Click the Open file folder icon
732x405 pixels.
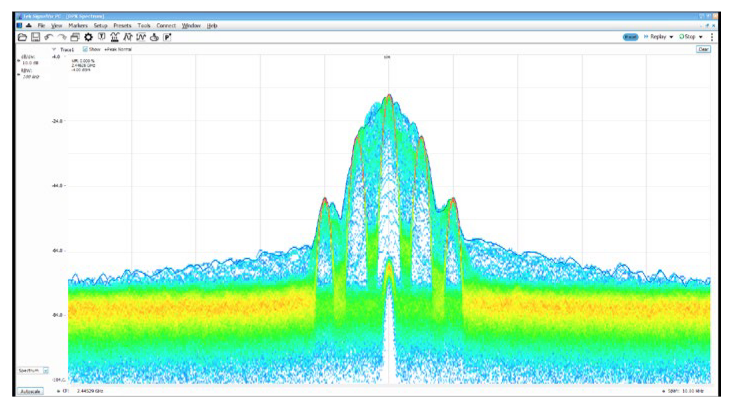click(20, 37)
